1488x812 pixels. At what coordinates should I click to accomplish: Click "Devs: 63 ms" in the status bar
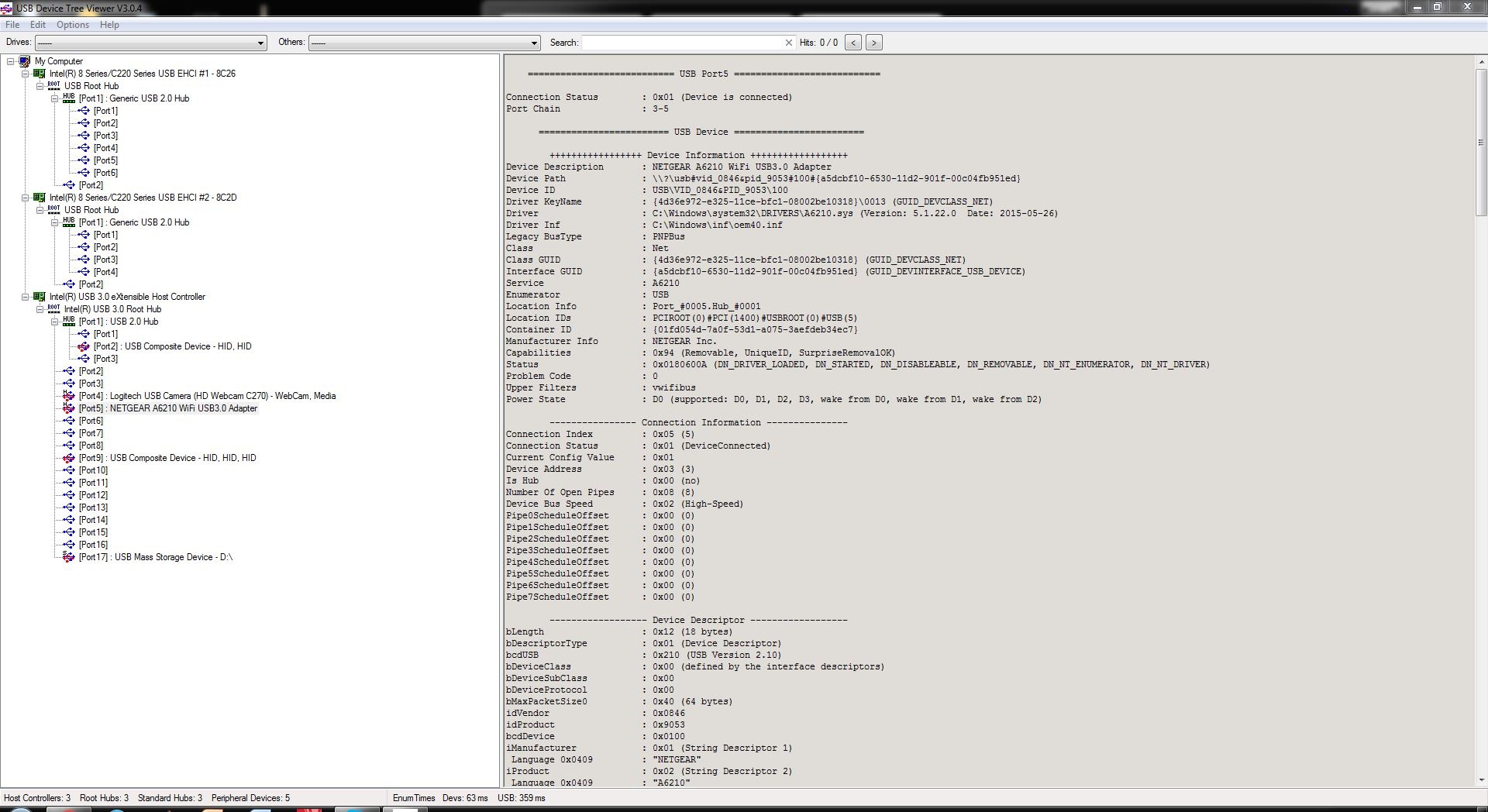point(465,798)
